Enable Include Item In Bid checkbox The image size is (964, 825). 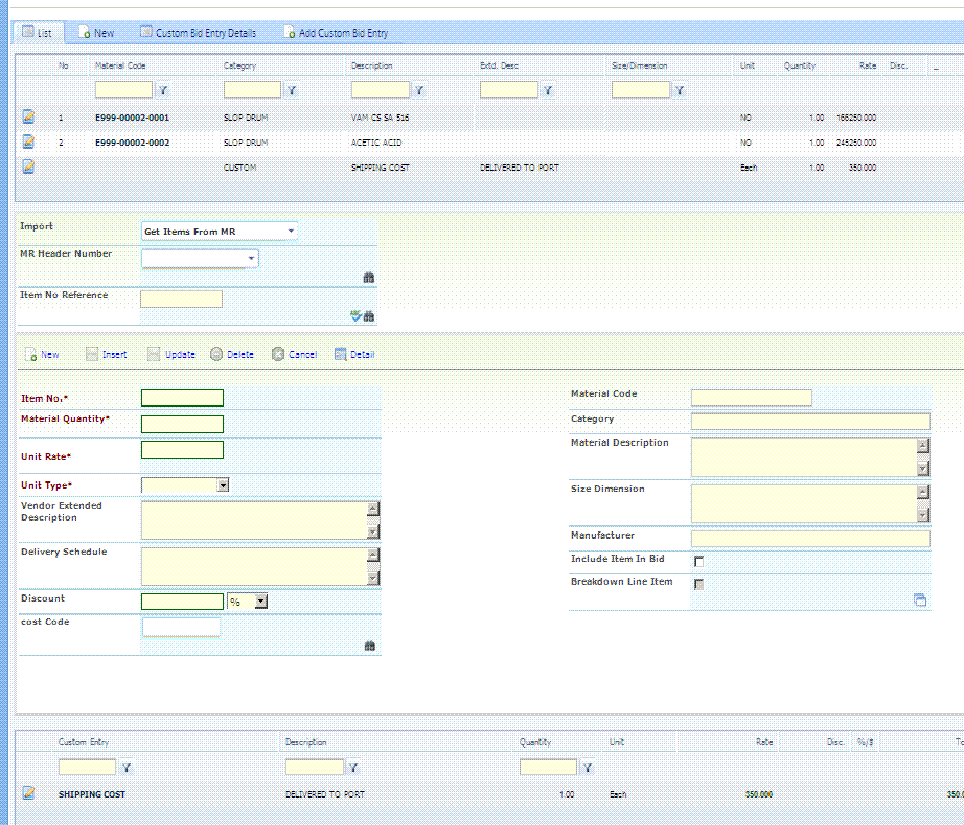click(x=699, y=561)
